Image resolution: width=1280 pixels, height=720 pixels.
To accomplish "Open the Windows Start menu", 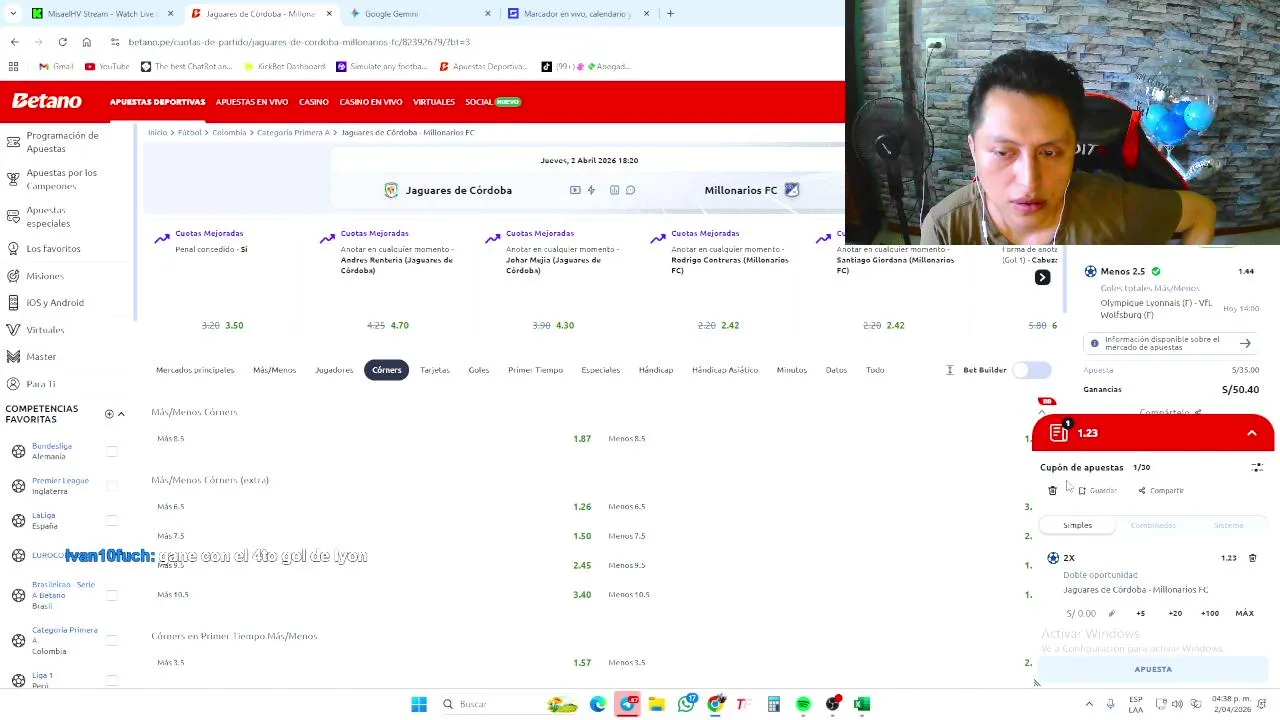I will 419,704.
